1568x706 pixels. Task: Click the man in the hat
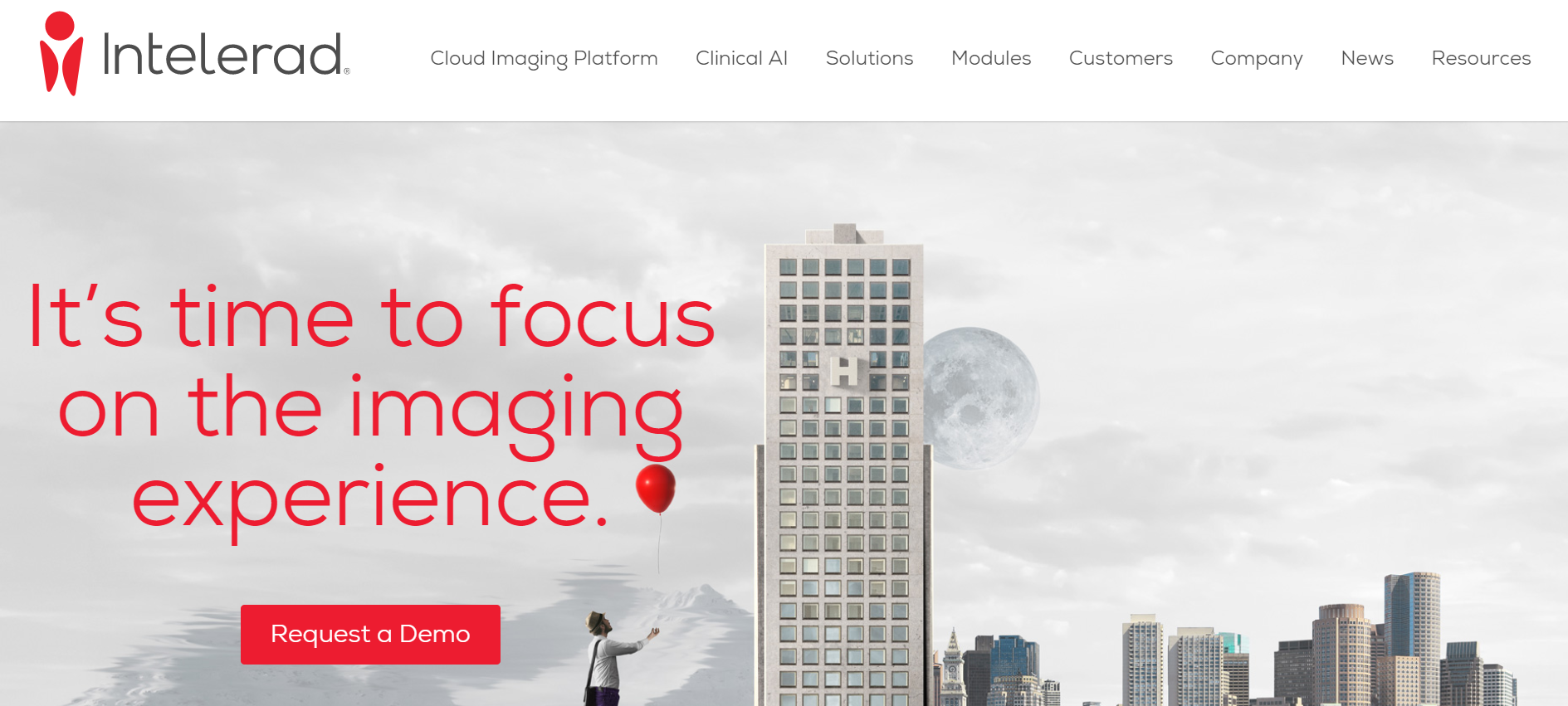(610, 659)
